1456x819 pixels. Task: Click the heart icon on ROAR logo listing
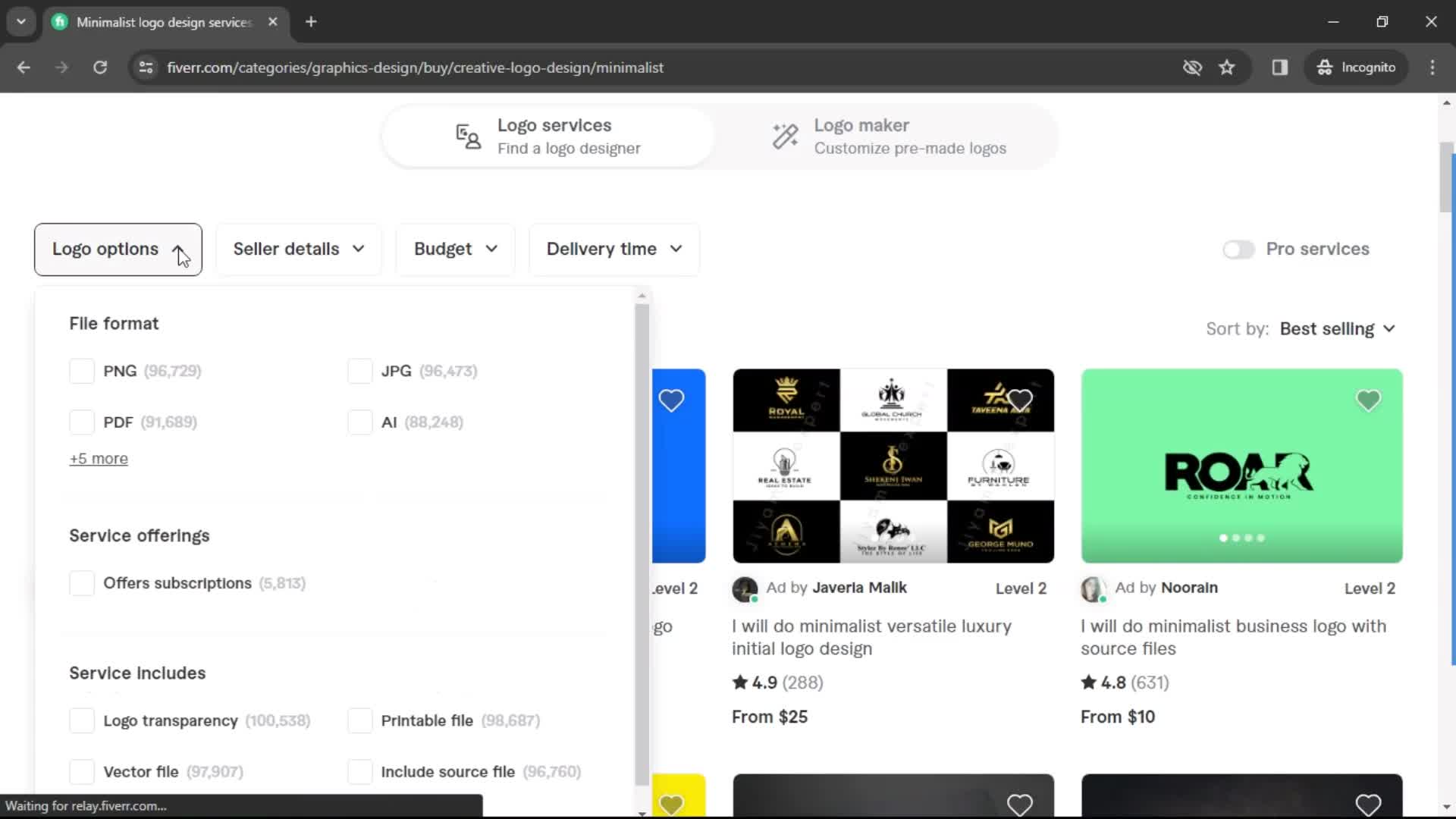pos(1367,400)
